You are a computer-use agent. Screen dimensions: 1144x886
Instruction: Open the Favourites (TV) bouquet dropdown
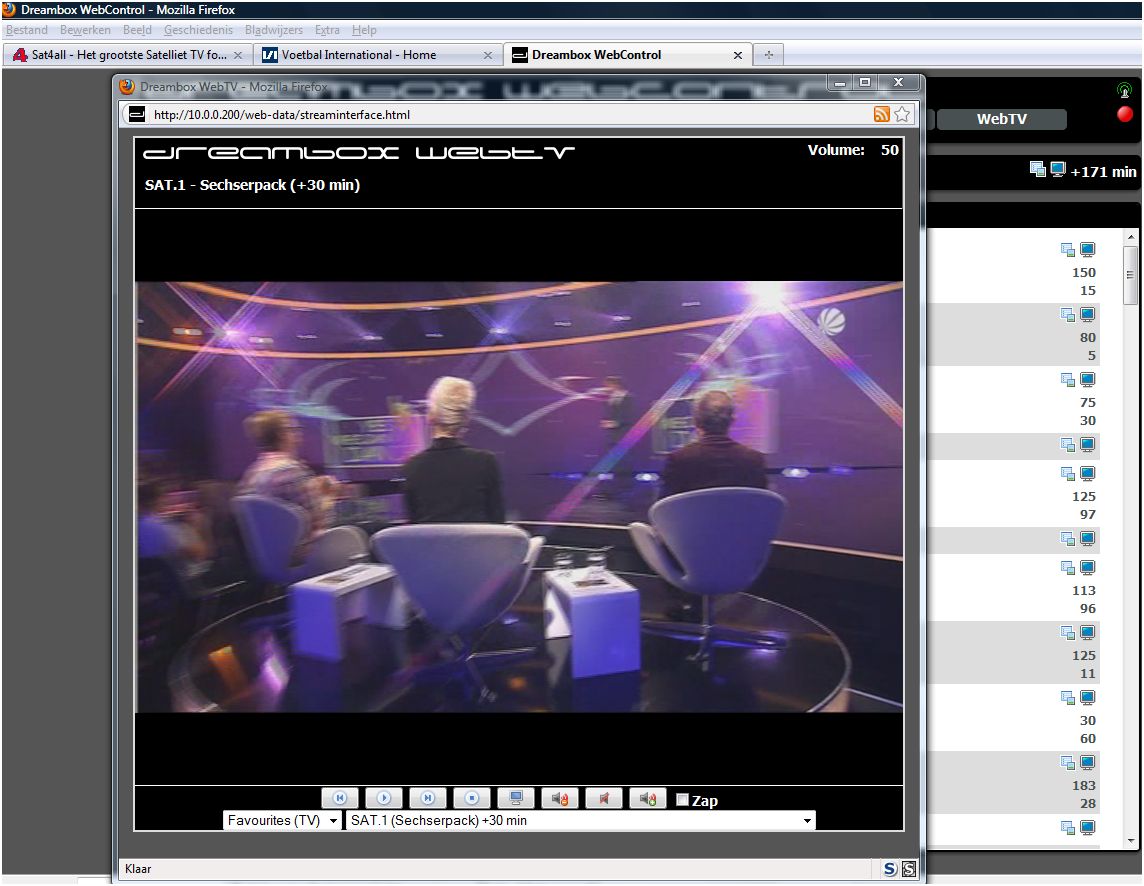pyautogui.click(x=282, y=820)
